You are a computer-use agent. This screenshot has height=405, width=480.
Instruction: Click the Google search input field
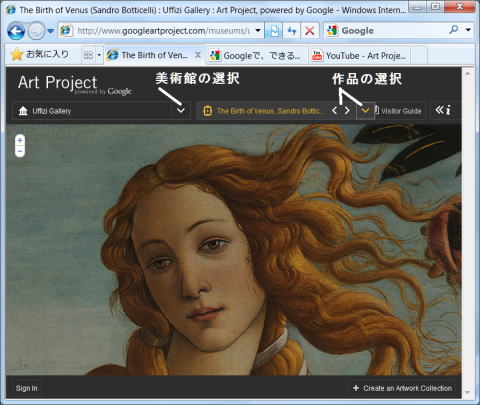[x=393, y=31]
